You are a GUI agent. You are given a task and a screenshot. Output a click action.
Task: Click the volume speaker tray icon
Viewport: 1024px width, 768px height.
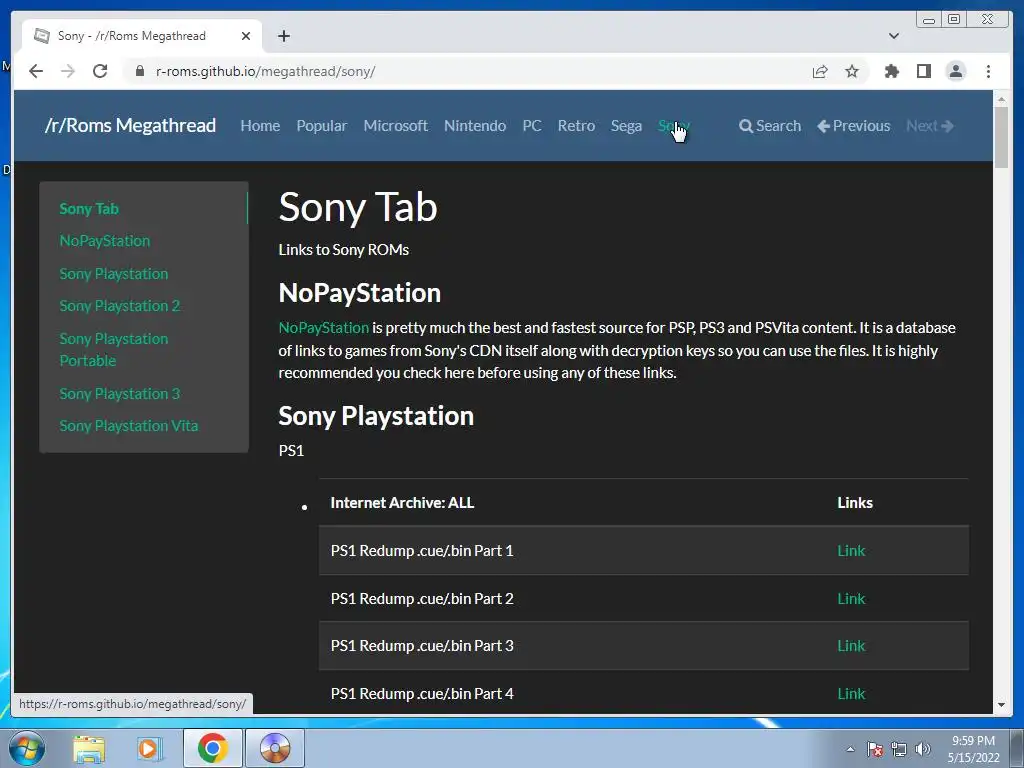click(x=923, y=749)
